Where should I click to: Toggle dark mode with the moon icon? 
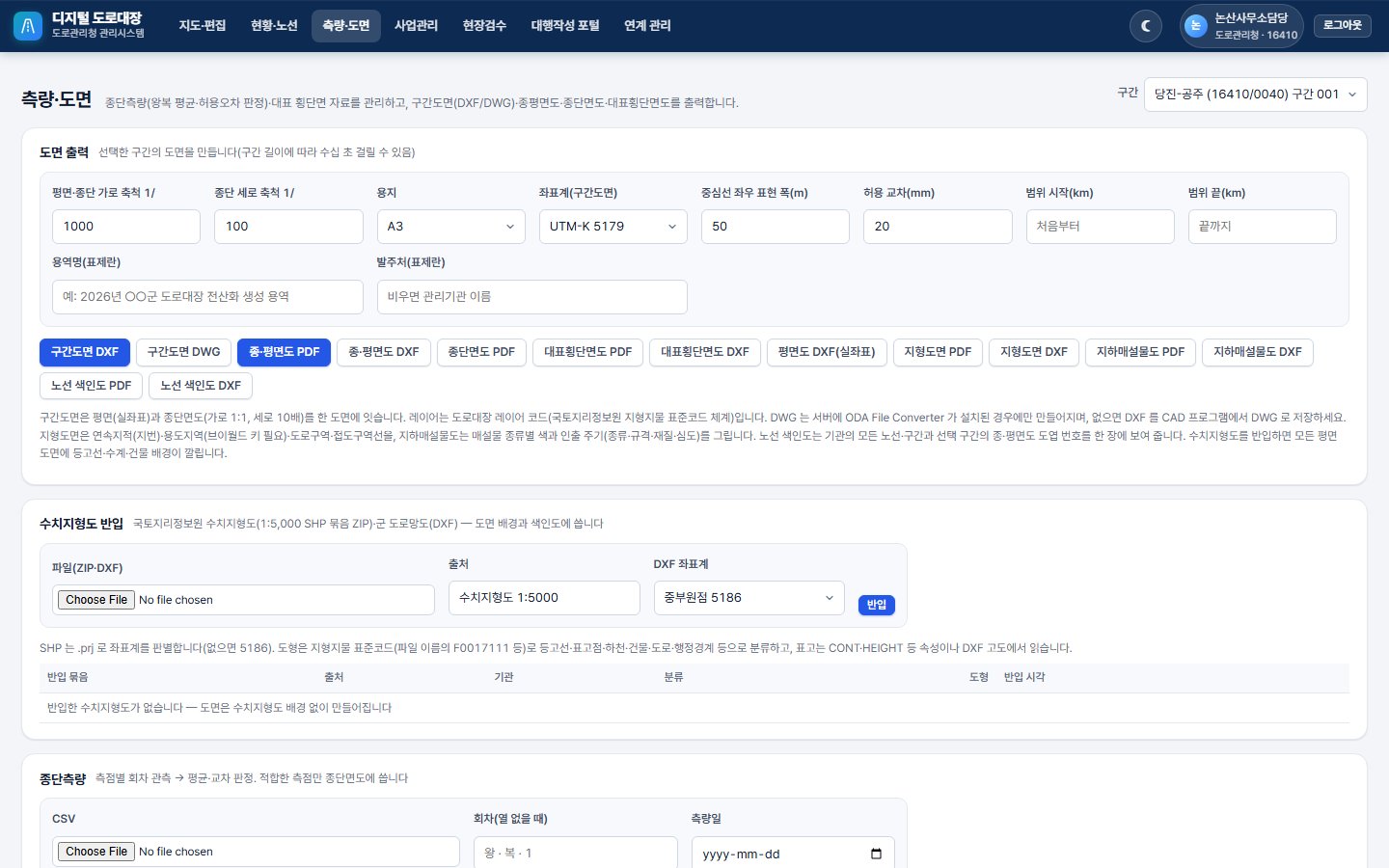tap(1146, 26)
